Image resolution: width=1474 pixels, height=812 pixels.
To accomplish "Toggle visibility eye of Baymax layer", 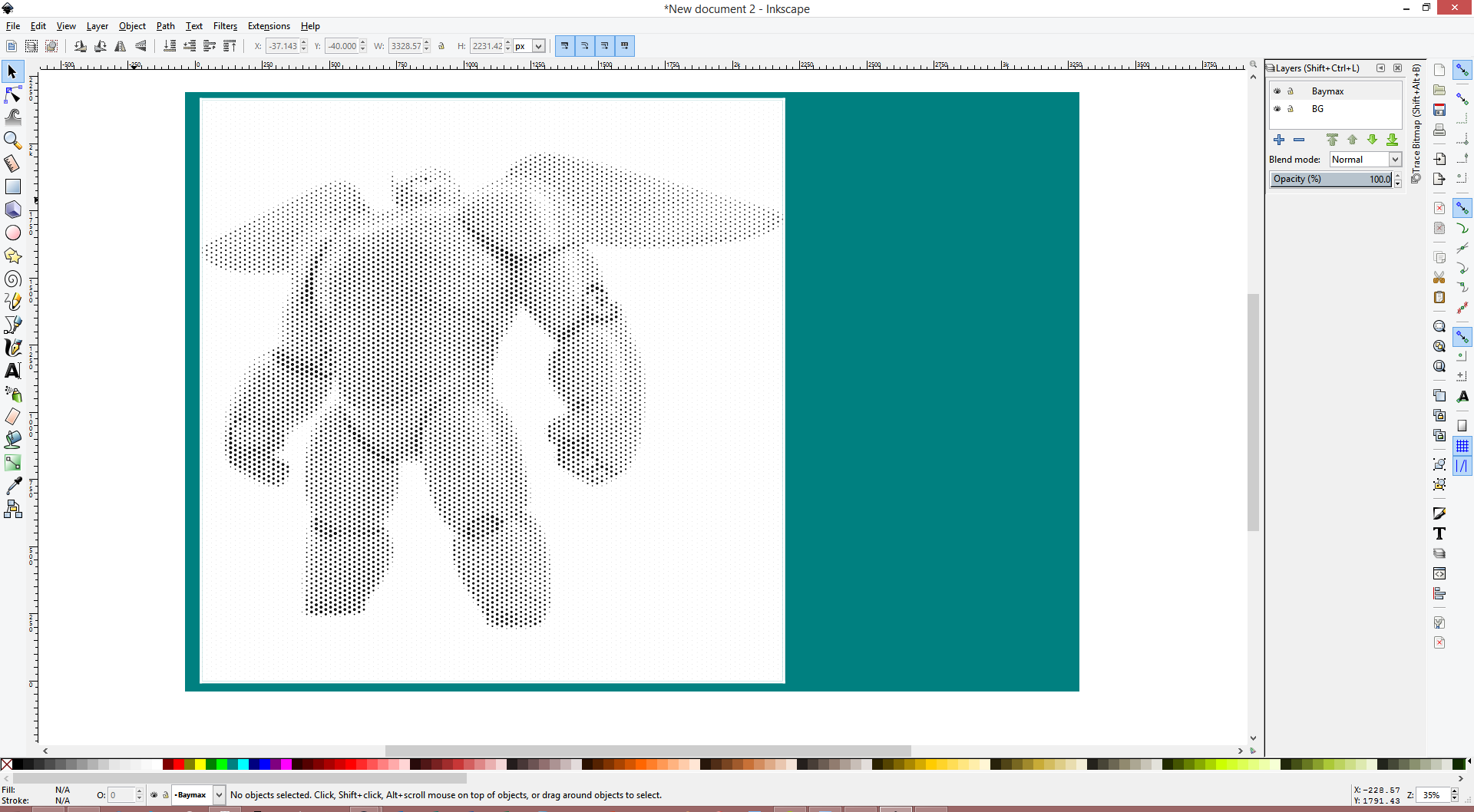I will pyautogui.click(x=1277, y=91).
